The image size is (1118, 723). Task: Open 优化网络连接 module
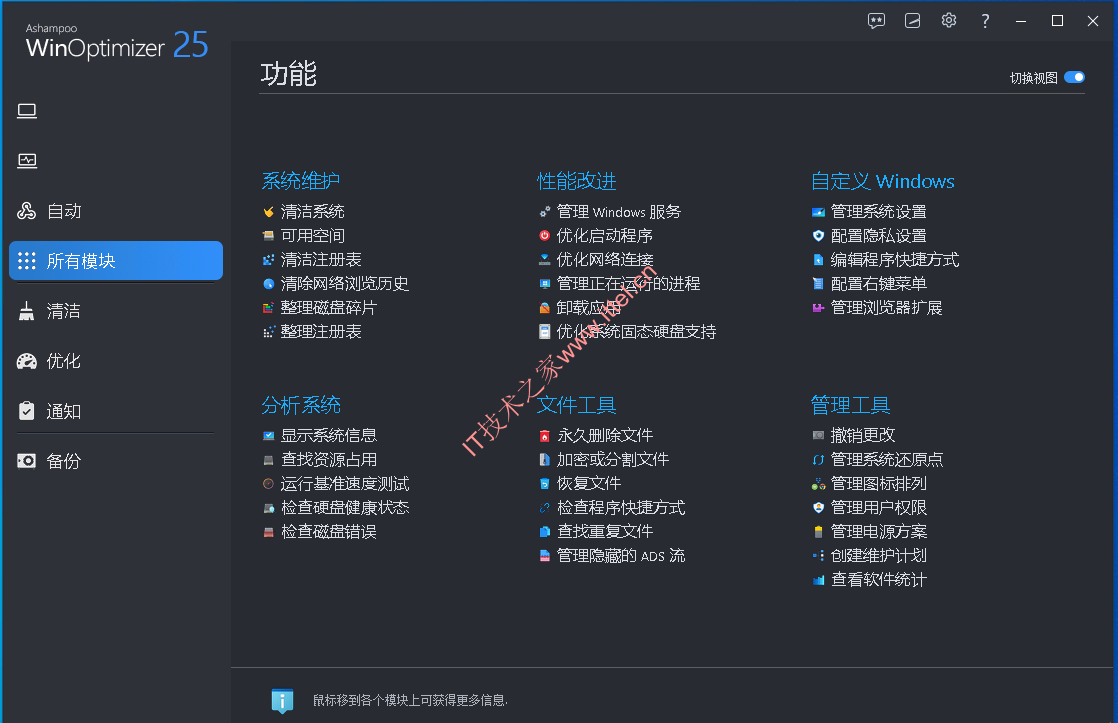(x=605, y=260)
